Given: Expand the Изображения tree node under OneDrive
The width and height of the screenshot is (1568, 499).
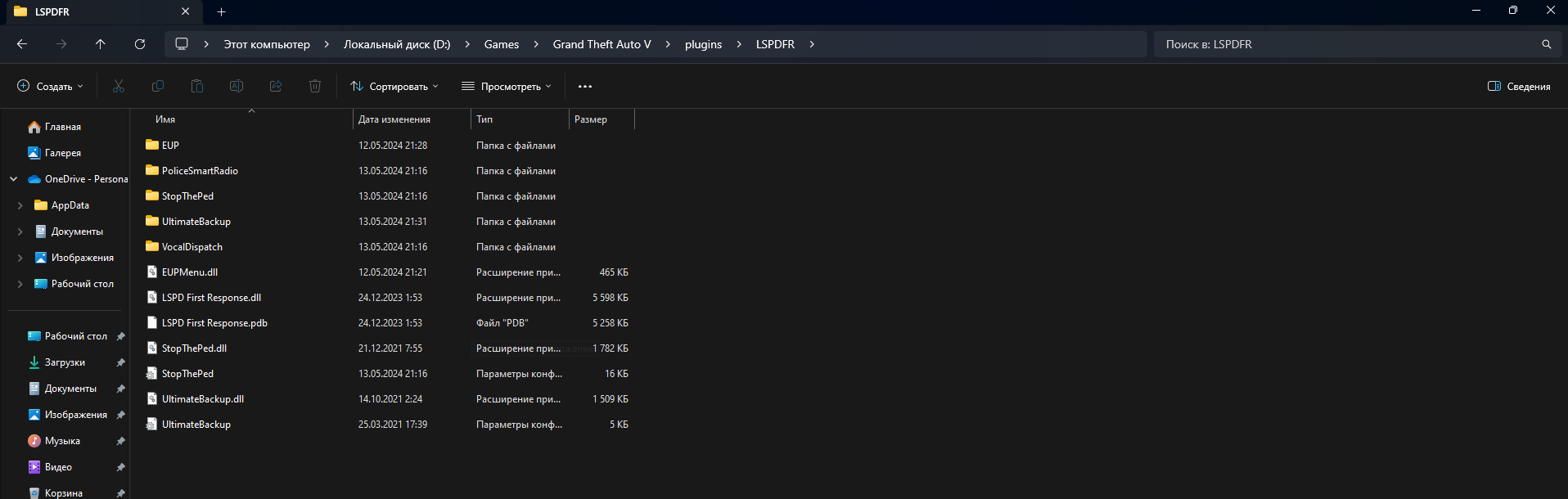Looking at the screenshot, I should [x=20, y=258].
